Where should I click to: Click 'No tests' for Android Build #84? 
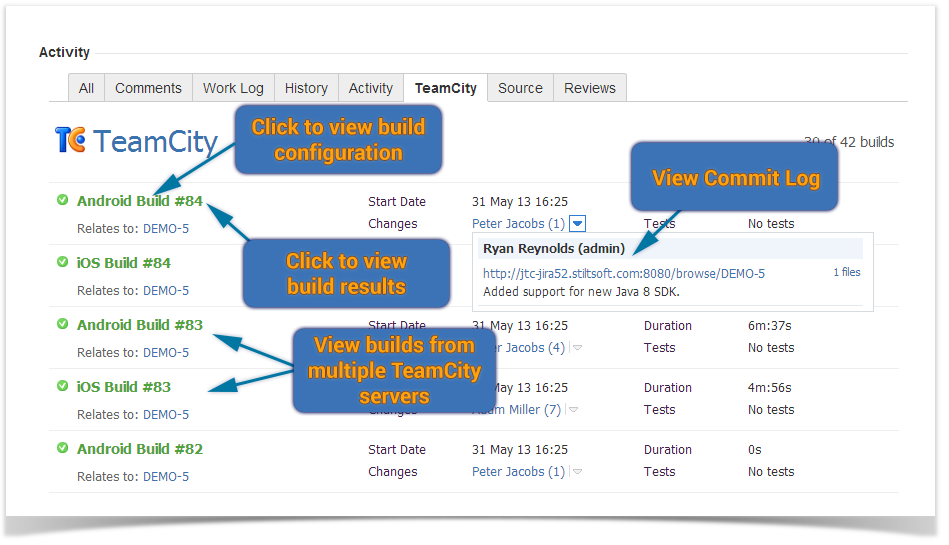coord(770,224)
